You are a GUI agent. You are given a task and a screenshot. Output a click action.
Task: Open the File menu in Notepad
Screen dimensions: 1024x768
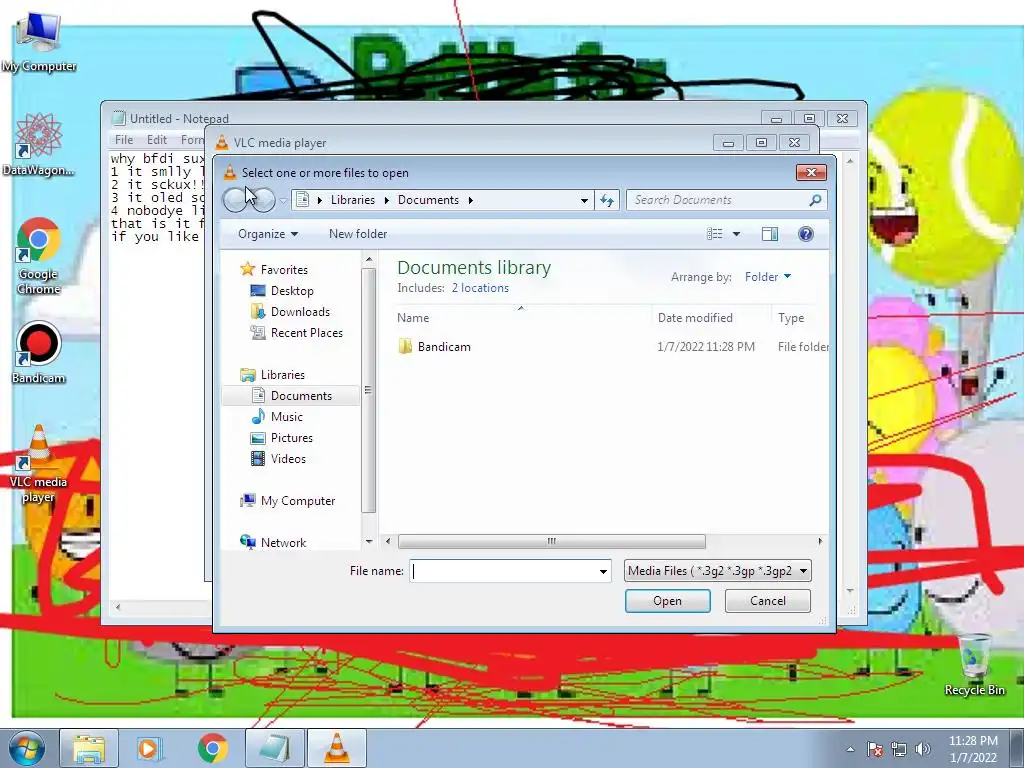click(x=123, y=140)
